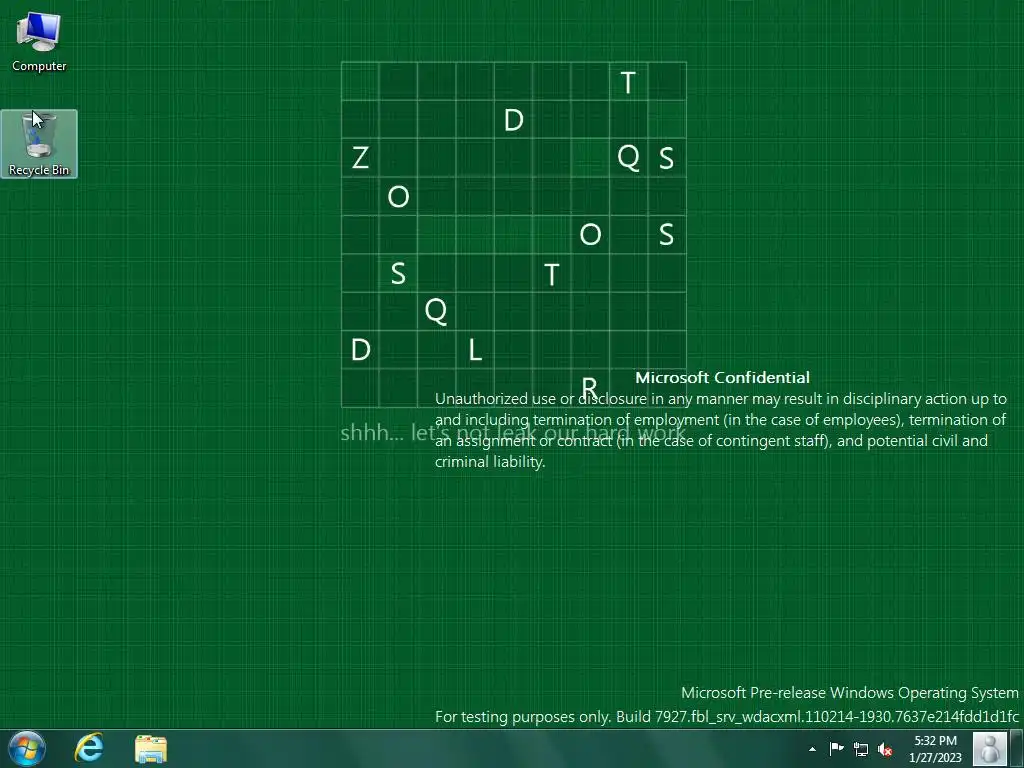The height and width of the screenshot is (768, 1024).
Task: Select the Computer desktop icon
Action: [39, 42]
